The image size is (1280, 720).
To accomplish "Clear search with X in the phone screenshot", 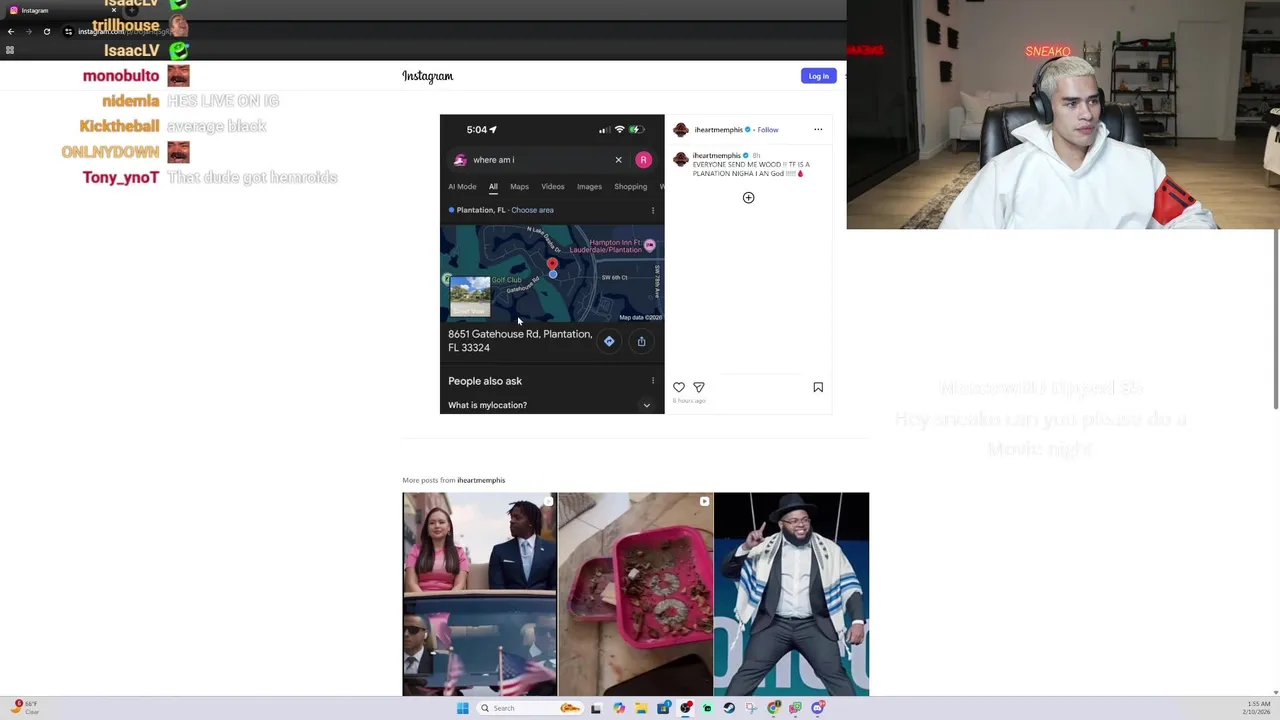I will pyautogui.click(x=618, y=160).
